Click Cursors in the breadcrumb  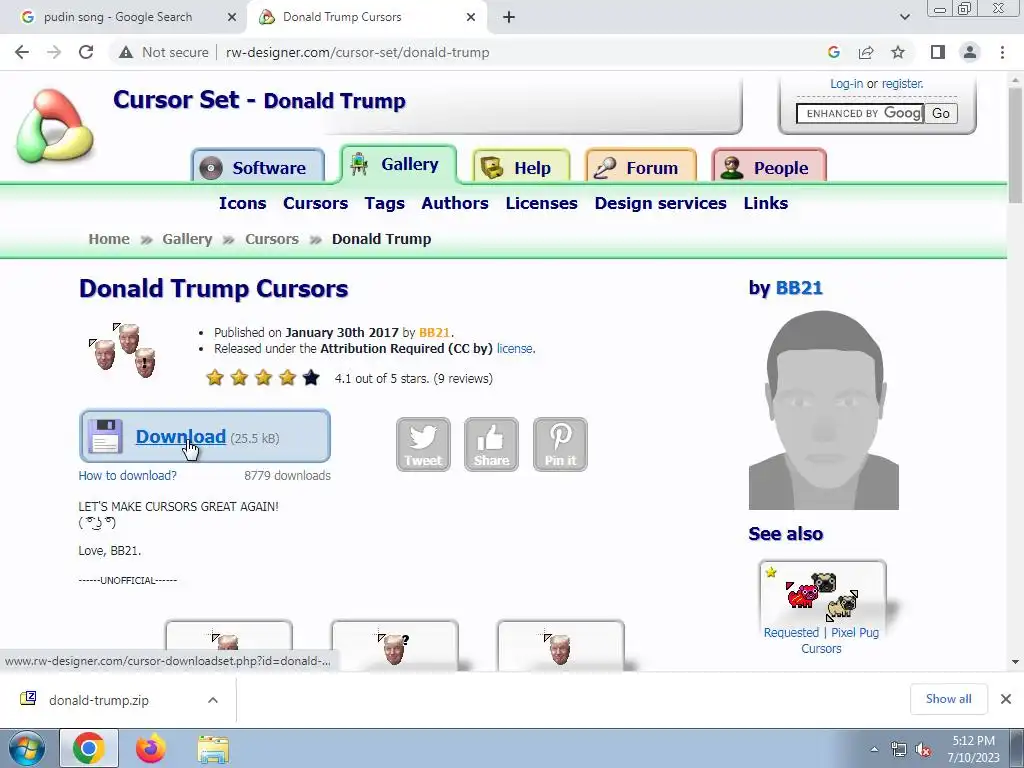click(x=272, y=239)
